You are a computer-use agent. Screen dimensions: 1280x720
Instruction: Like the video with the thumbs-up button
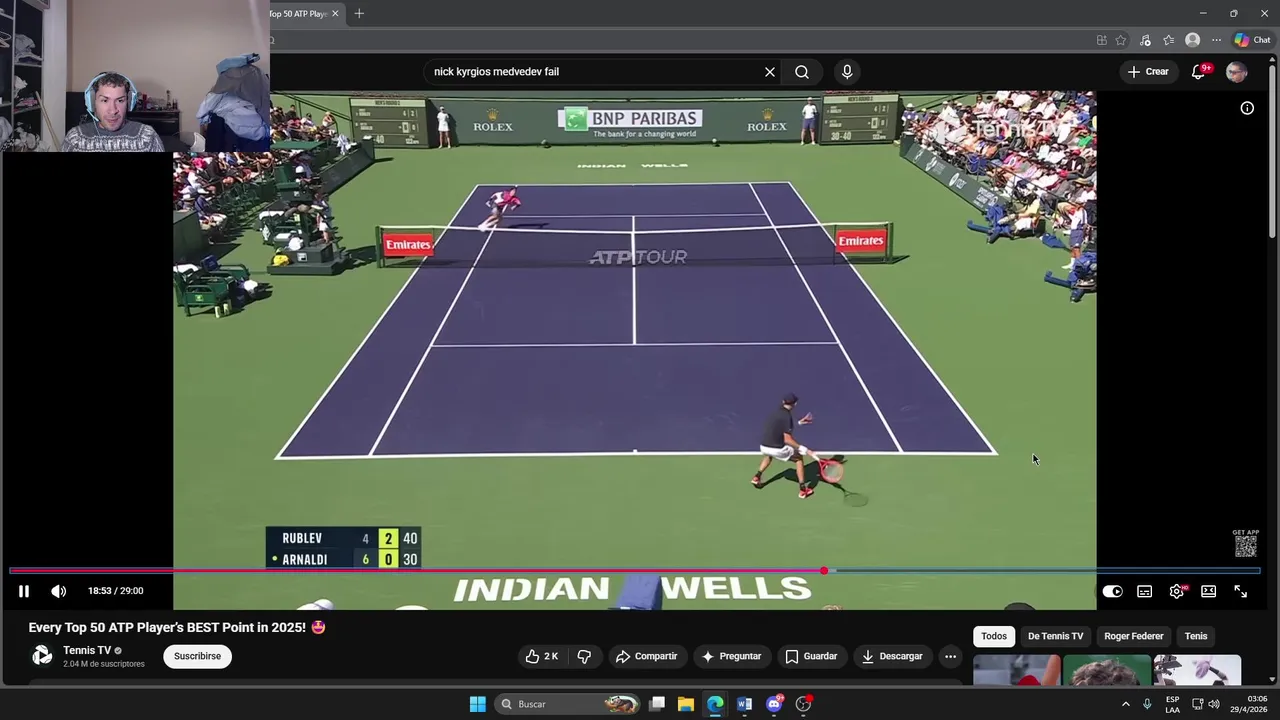pyautogui.click(x=542, y=656)
